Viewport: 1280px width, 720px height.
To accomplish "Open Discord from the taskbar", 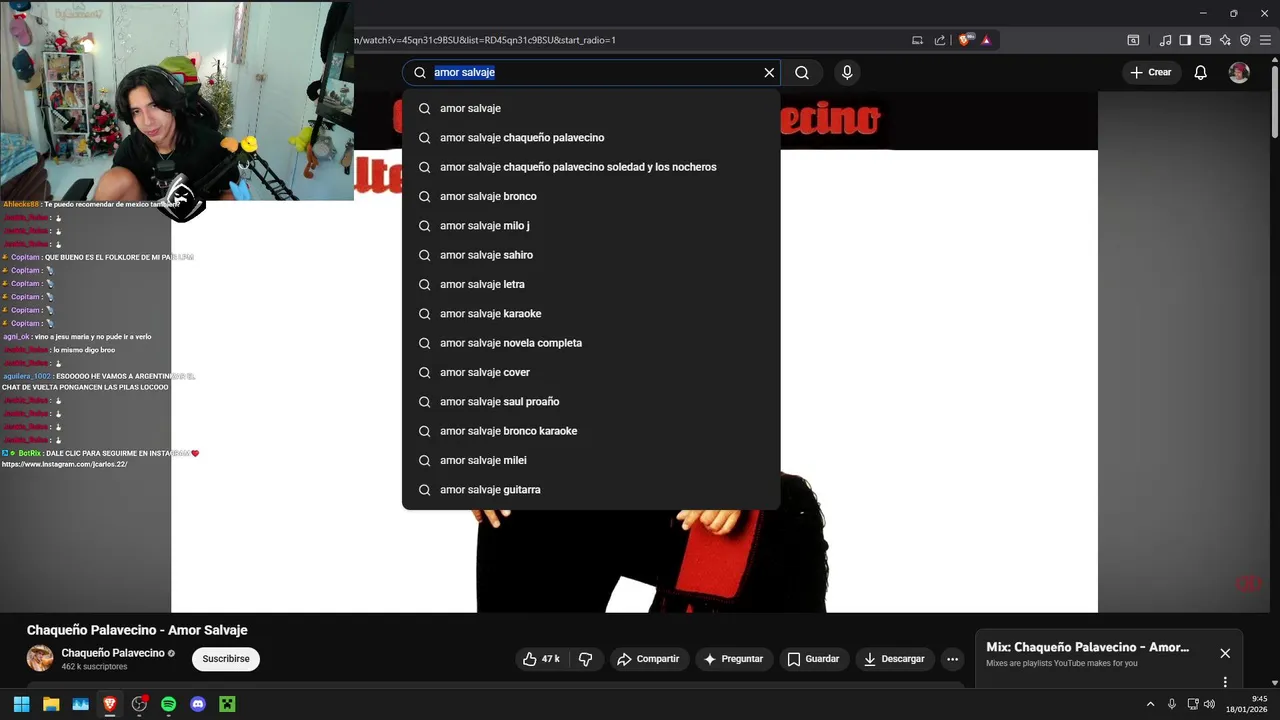I will 198,704.
